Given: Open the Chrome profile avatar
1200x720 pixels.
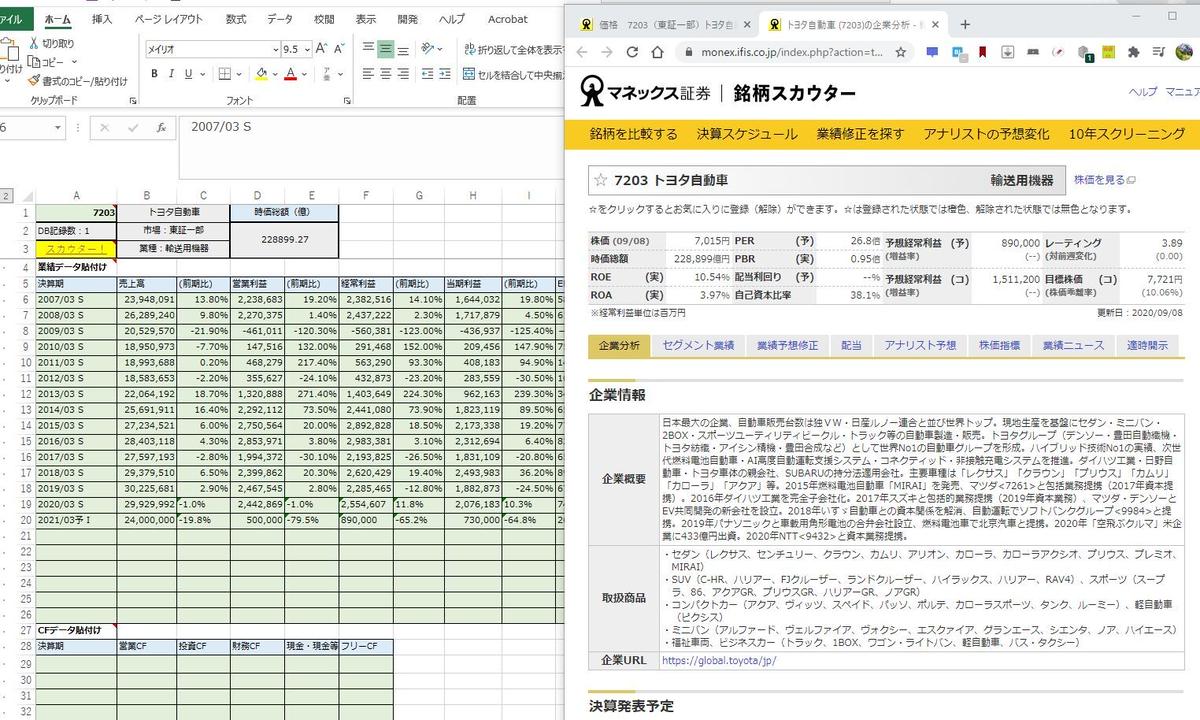Looking at the screenshot, I should [x=1182, y=52].
